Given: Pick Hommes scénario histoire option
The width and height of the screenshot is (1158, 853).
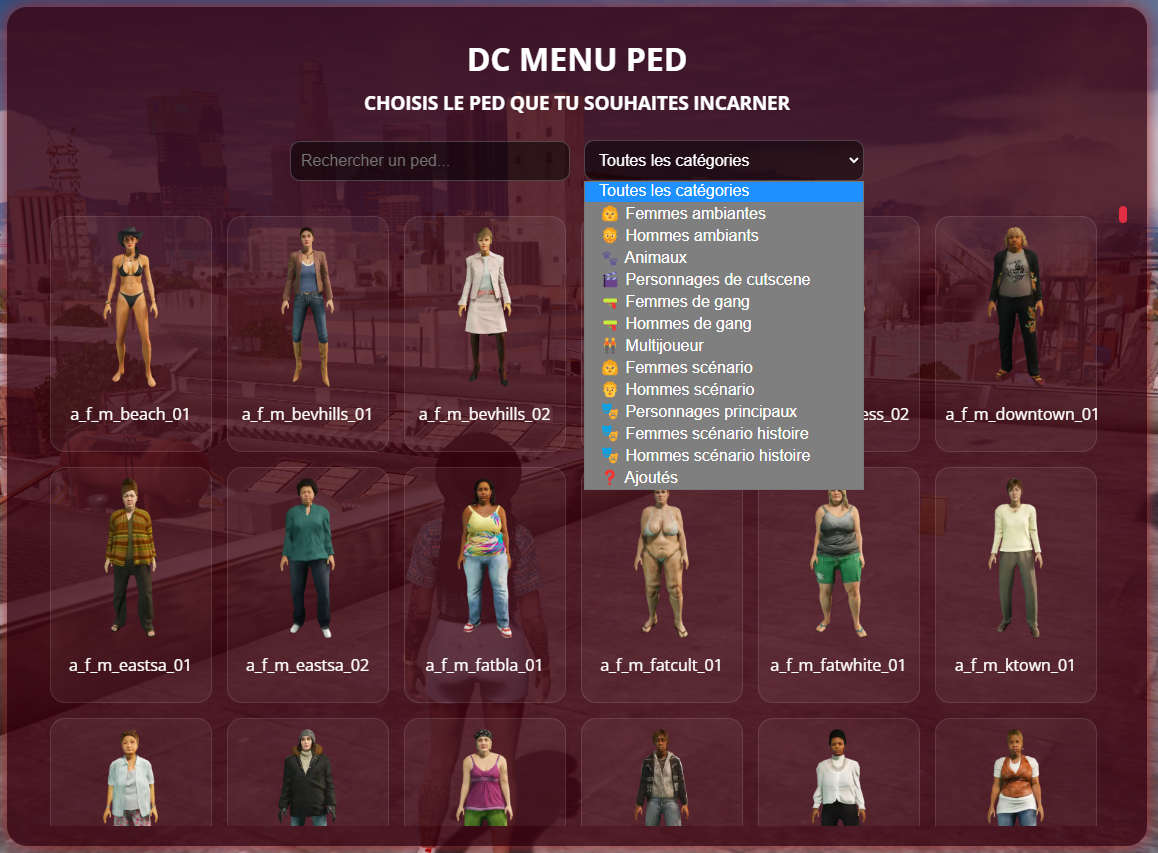Looking at the screenshot, I should coord(724,456).
